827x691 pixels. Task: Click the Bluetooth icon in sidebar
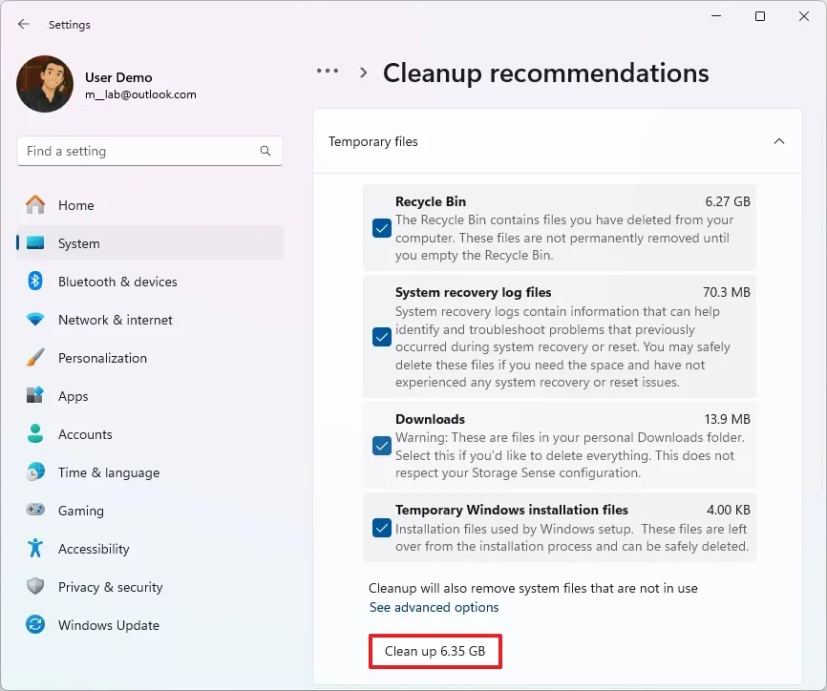35,281
